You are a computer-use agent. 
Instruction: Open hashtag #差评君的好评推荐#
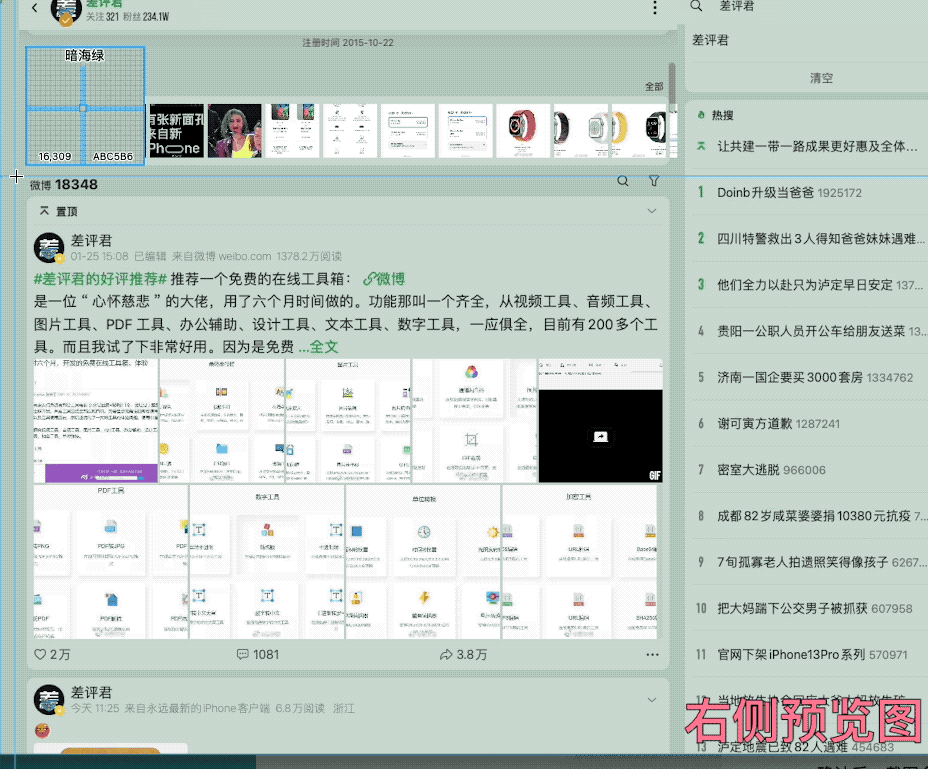pyautogui.click(x=101, y=279)
